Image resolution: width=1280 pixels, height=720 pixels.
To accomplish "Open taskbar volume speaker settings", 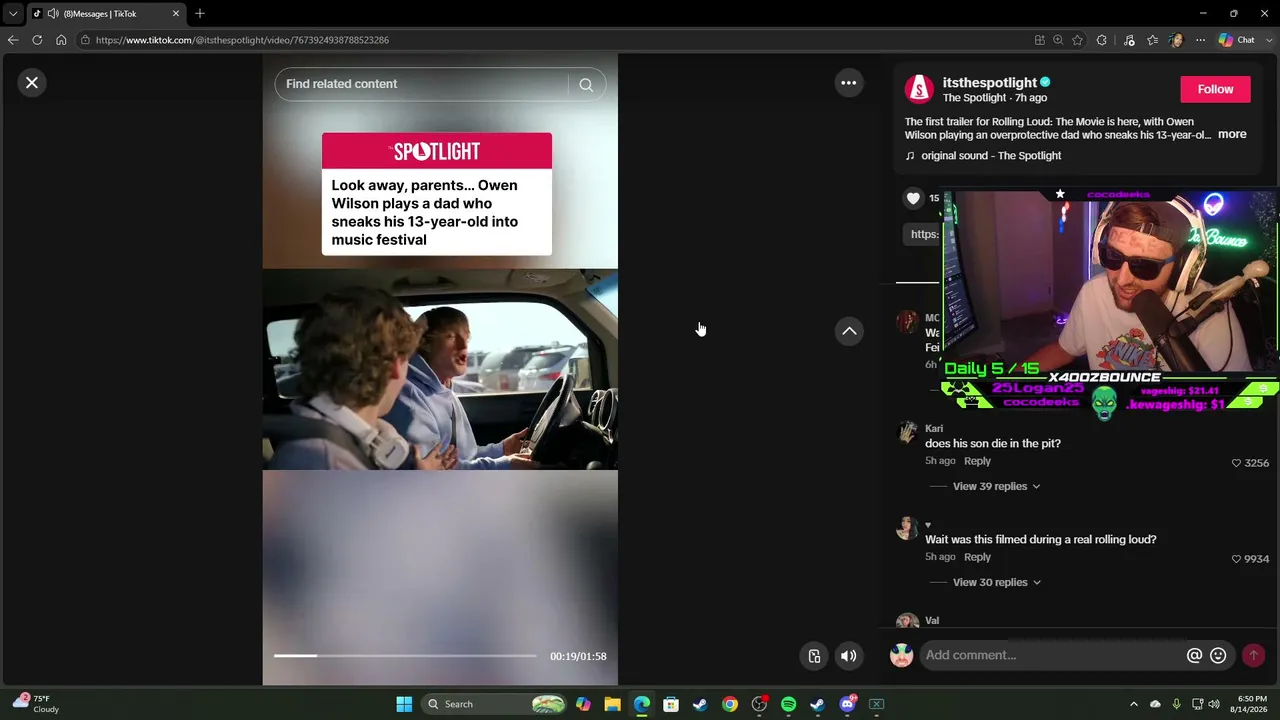I will pos(1214,704).
